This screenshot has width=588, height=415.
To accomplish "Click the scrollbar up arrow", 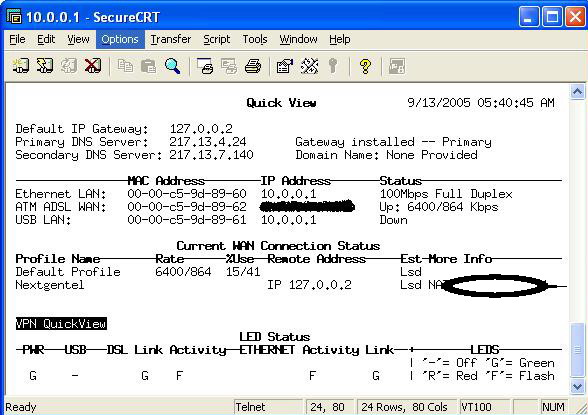I will (577, 92).
